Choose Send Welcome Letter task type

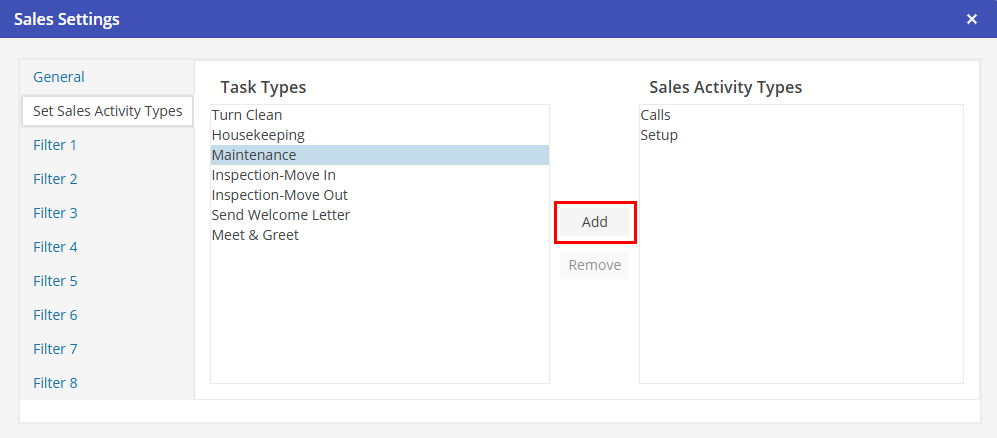point(280,215)
